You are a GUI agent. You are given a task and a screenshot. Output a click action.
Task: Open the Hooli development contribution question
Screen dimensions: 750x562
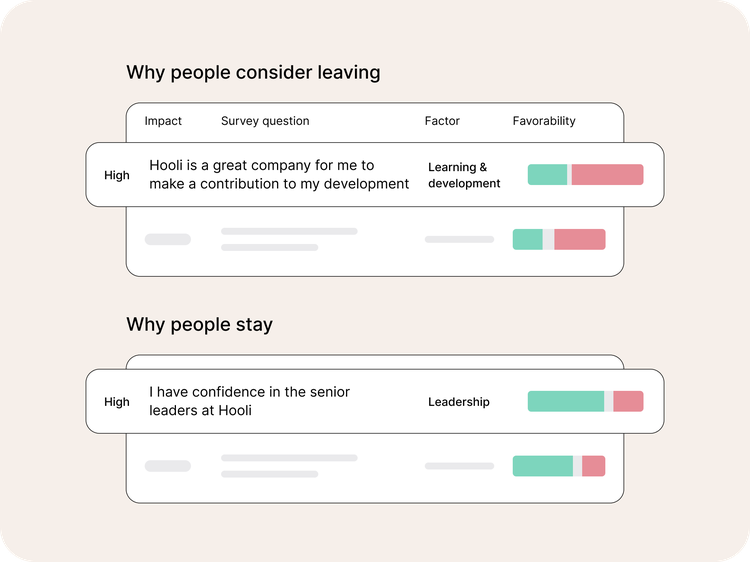279,175
